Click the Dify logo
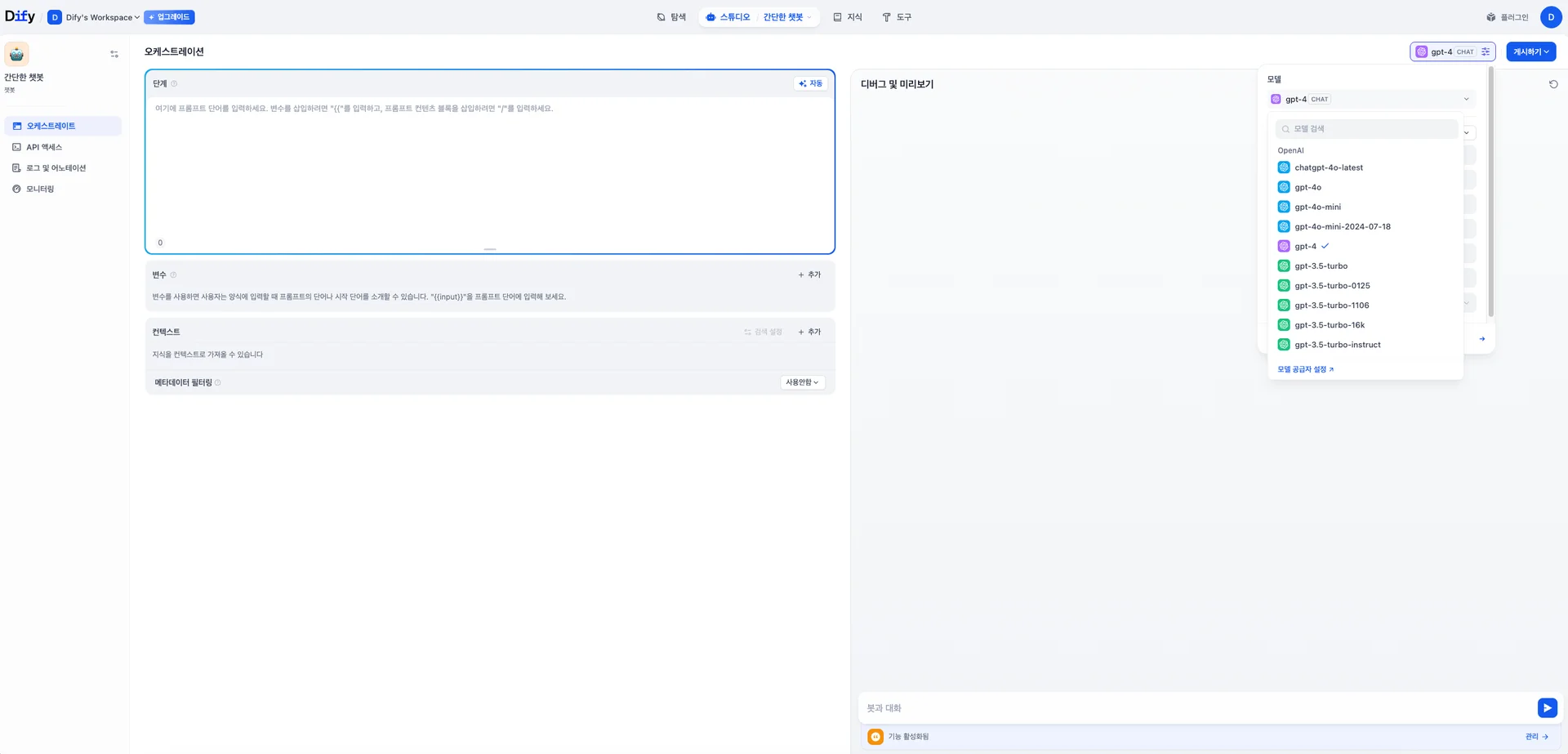The image size is (1568, 754). click(20, 16)
